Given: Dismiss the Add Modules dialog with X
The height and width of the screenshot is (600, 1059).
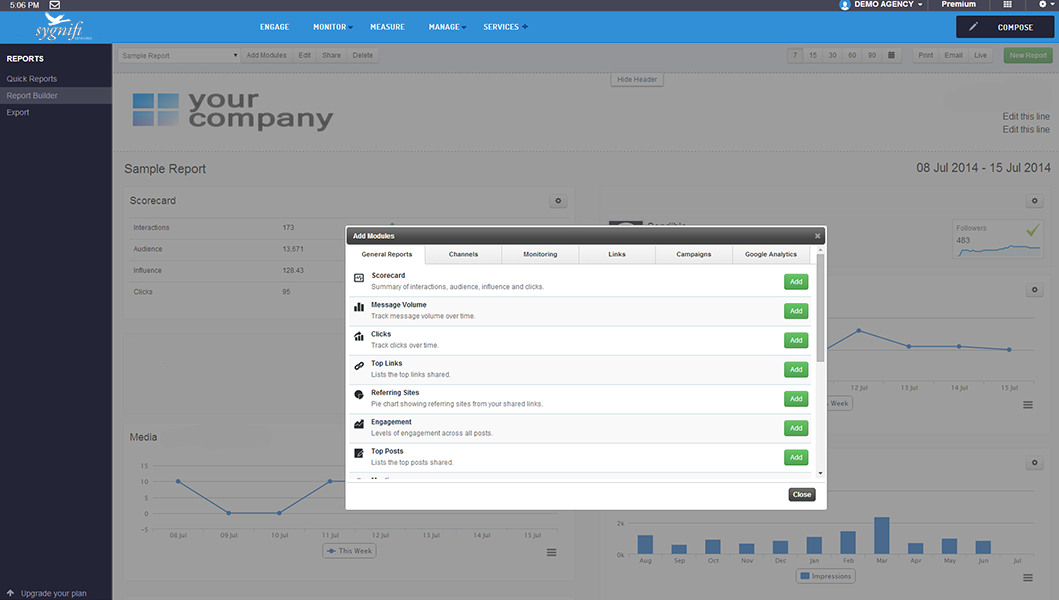Looking at the screenshot, I should pyautogui.click(x=817, y=236).
